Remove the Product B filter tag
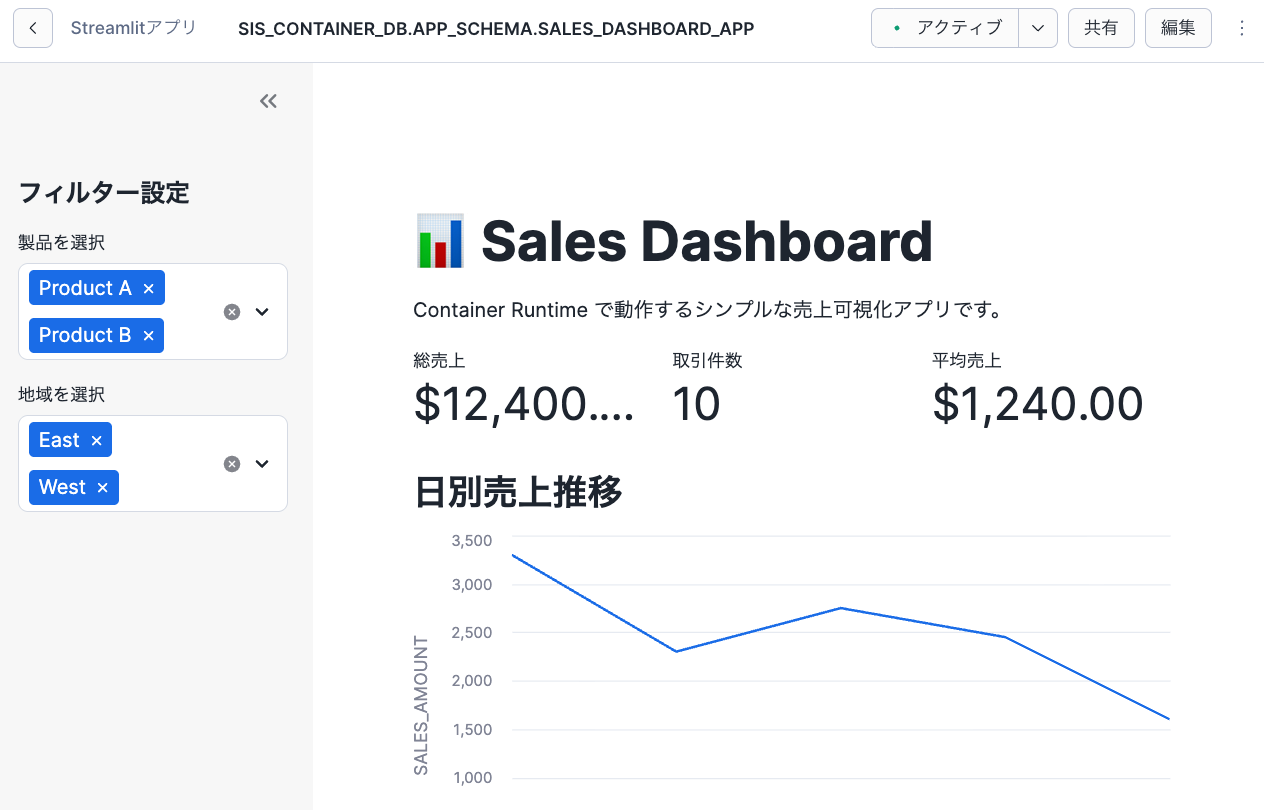This screenshot has height=810, width=1264. pyautogui.click(x=149, y=335)
